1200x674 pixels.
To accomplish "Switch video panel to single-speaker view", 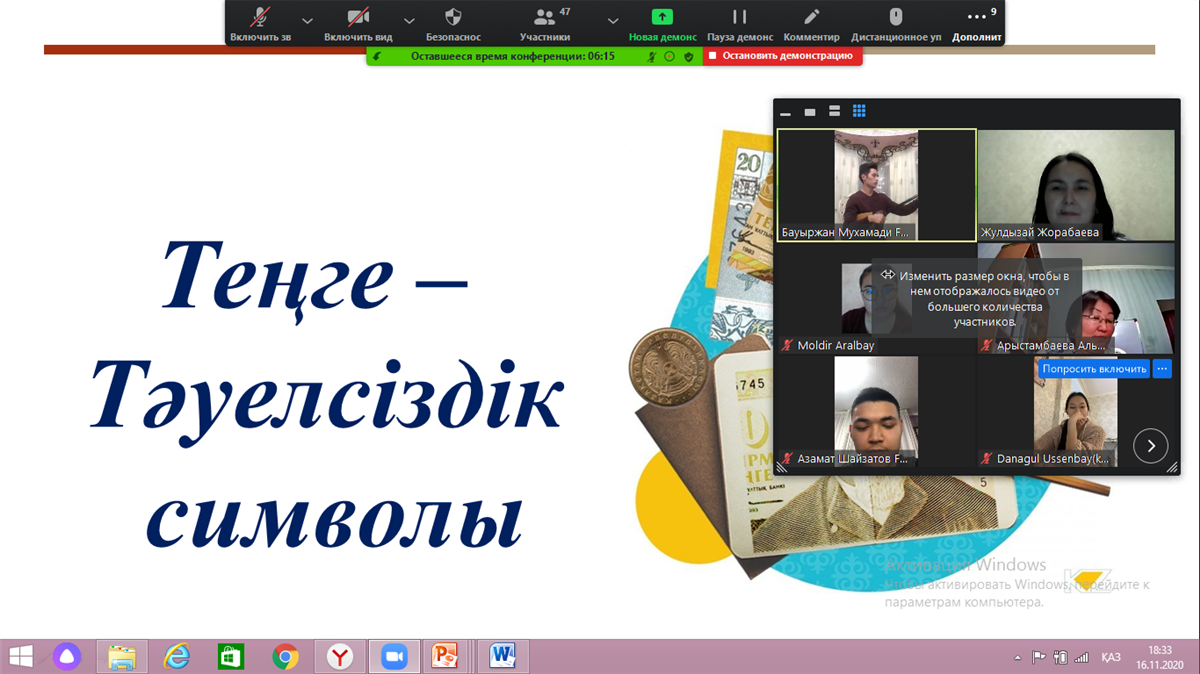I will 810,111.
